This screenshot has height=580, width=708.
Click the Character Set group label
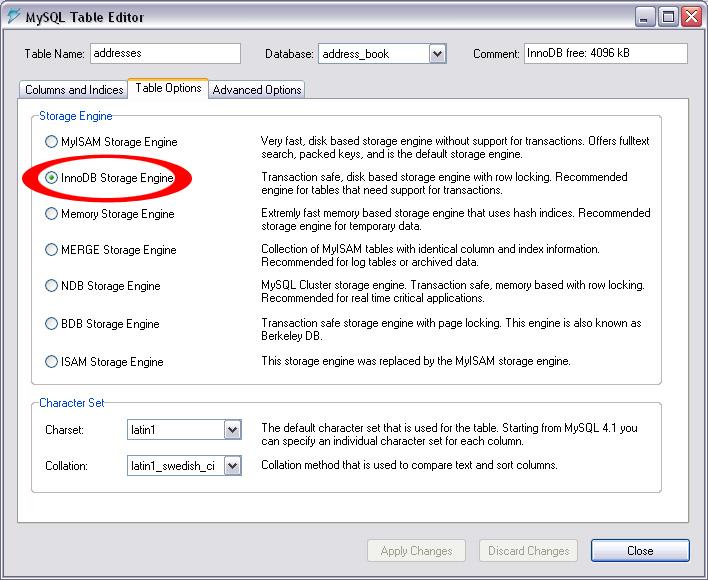71,403
